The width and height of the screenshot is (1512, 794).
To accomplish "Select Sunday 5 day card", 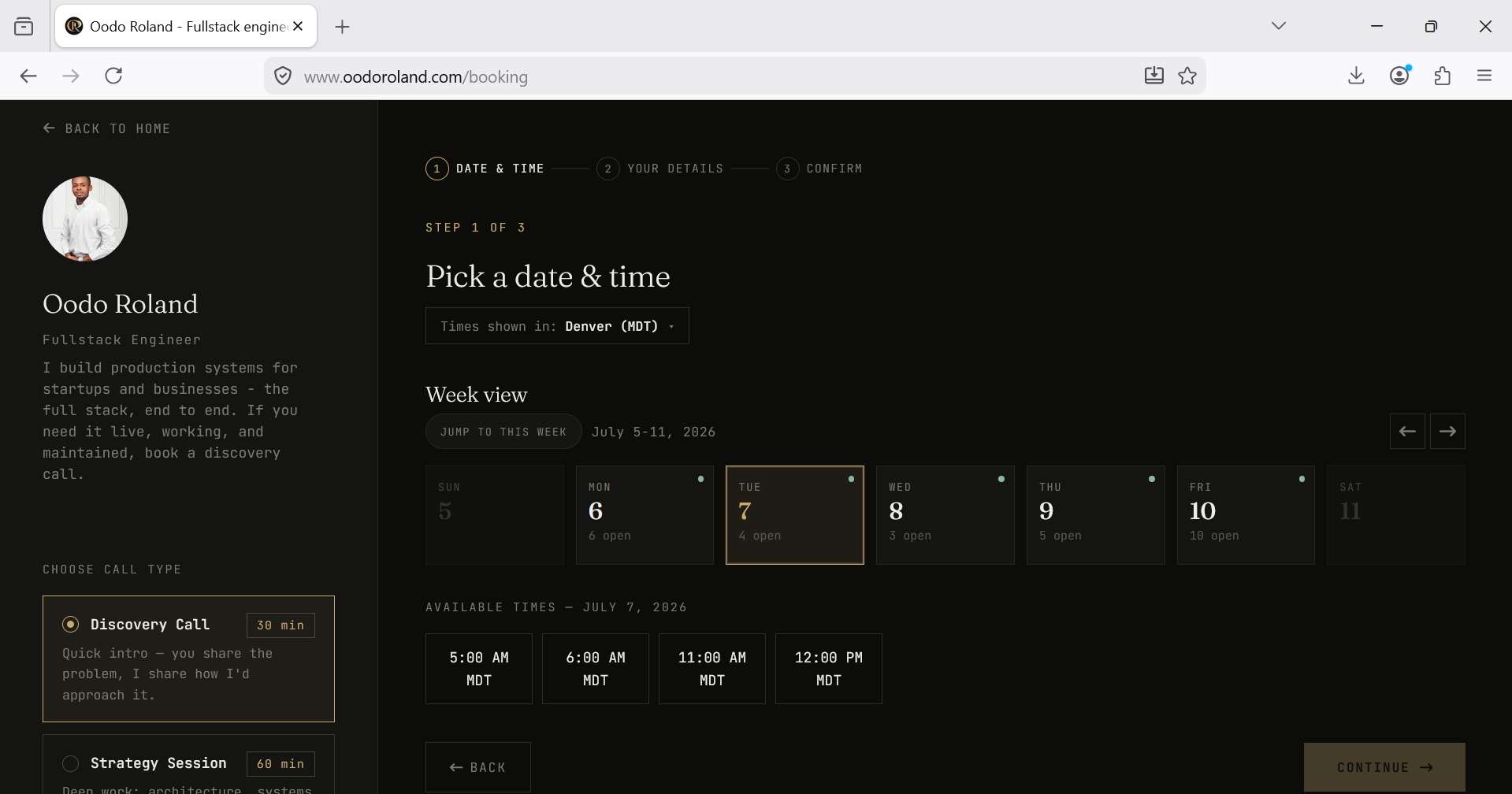I will [494, 515].
